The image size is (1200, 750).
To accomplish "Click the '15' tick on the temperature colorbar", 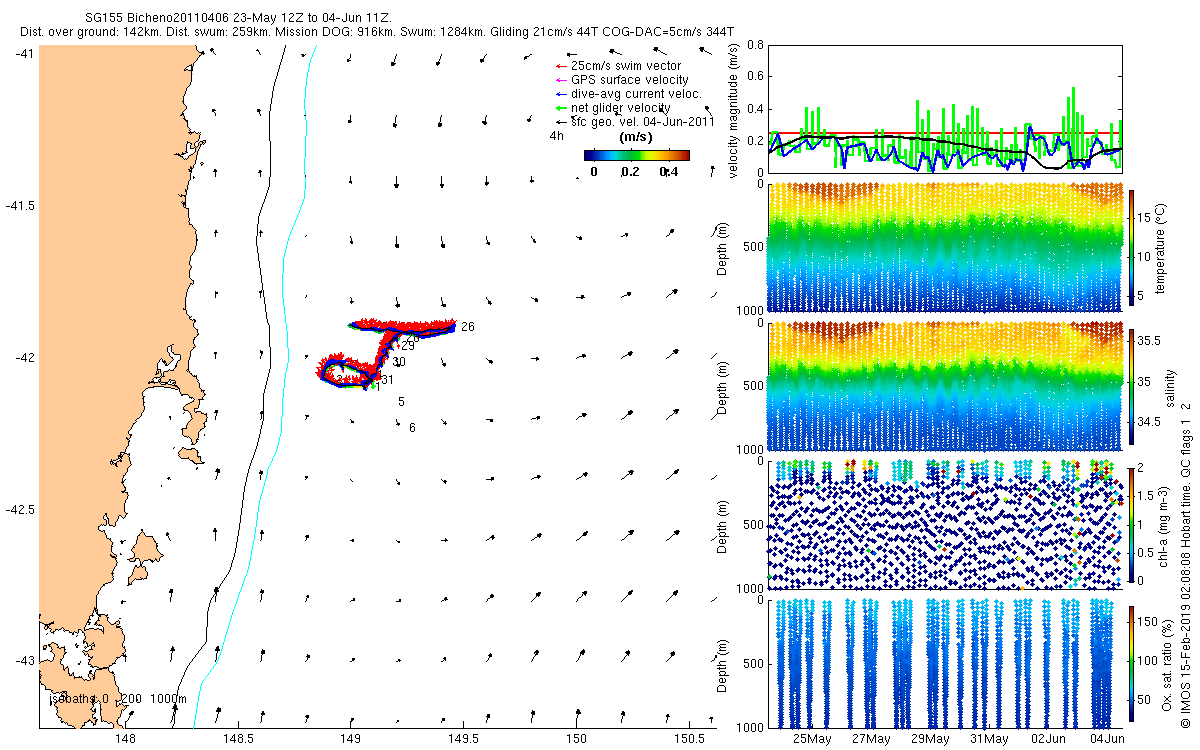I will click(x=1145, y=219).
